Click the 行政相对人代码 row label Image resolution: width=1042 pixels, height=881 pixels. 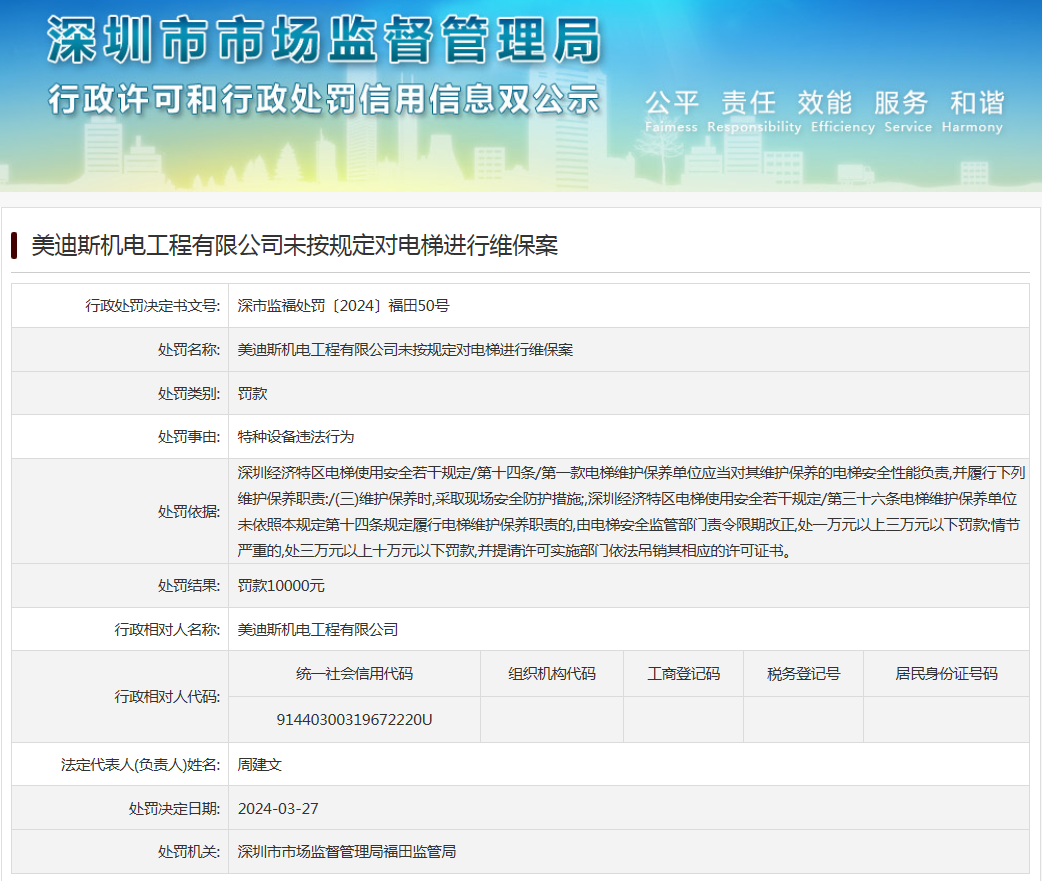(167, 696)
